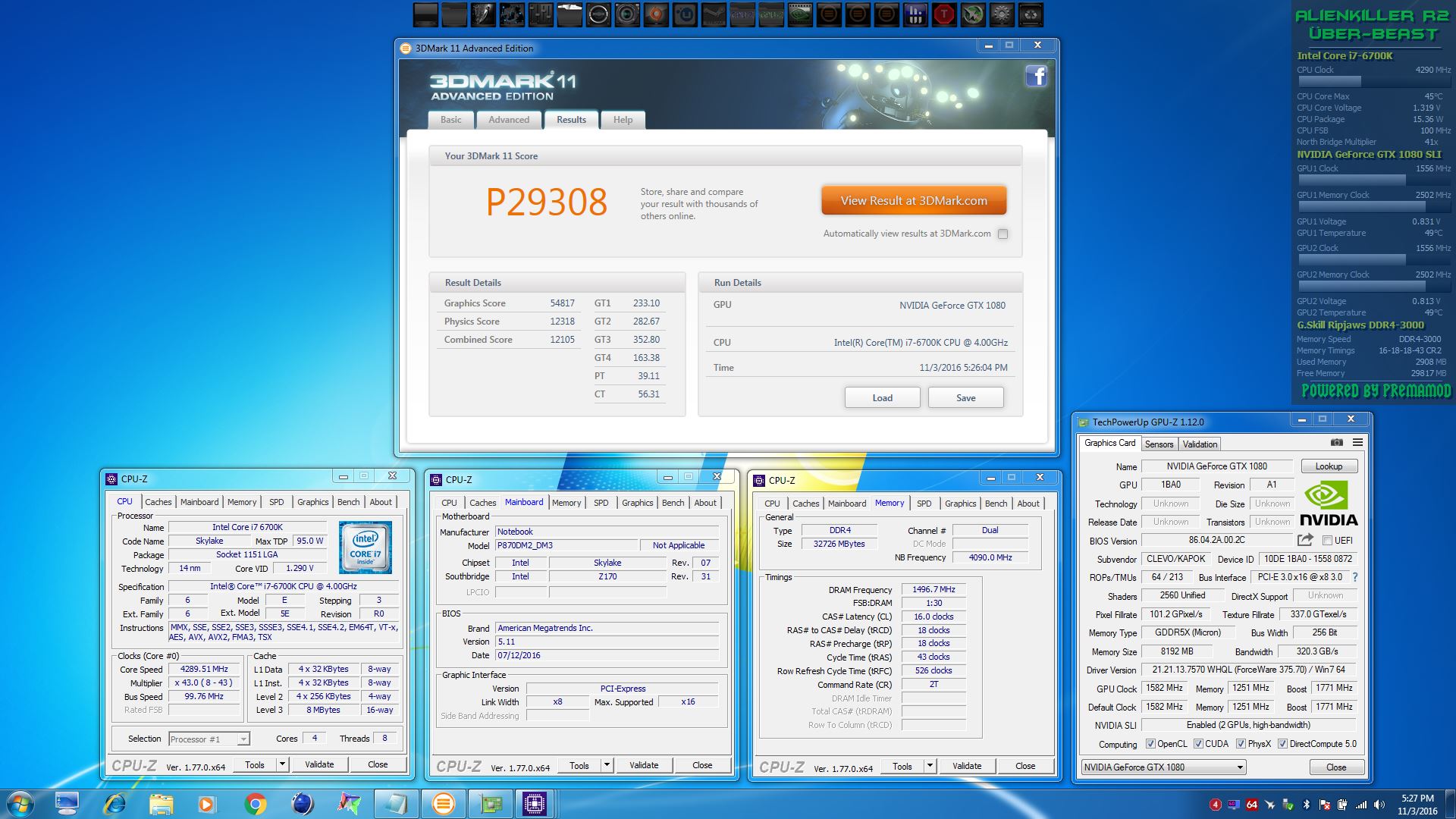Click Bus Interface question mark icon
1456x819 pixels.
point(1355,577)
